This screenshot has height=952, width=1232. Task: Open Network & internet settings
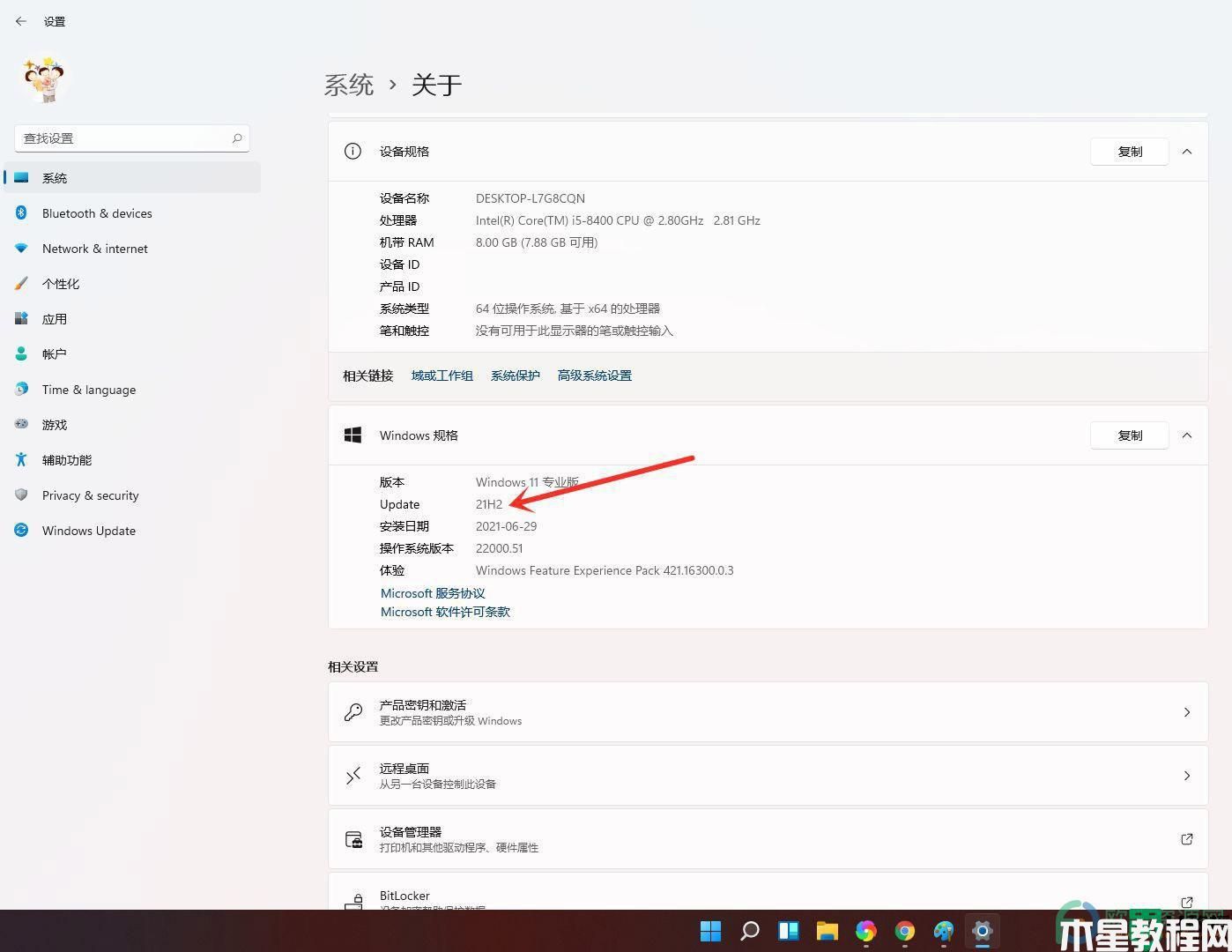pos(132,249)
